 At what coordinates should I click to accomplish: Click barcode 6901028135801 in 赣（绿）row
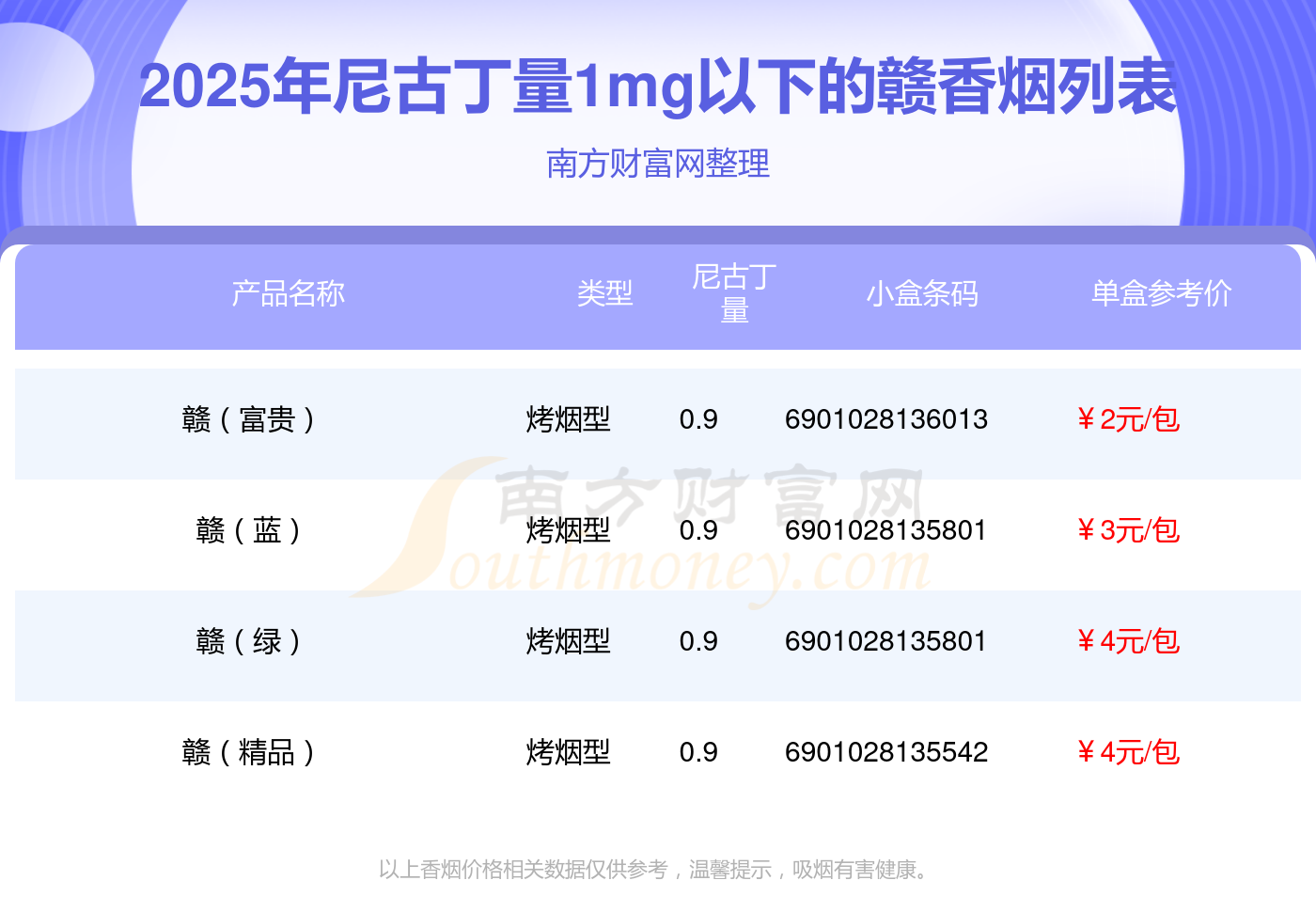886,641
